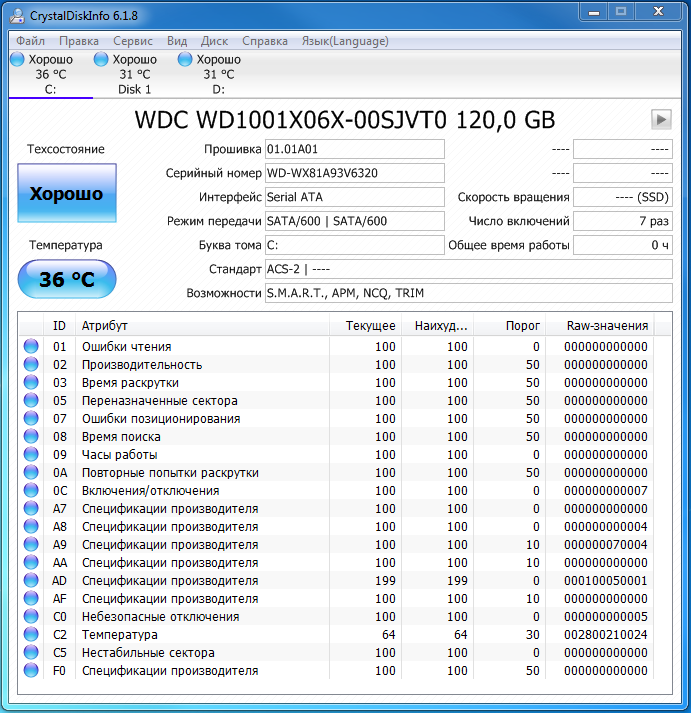Click the Возможности features field
Viewport: 691px width, 713px height.
[469, 293]
